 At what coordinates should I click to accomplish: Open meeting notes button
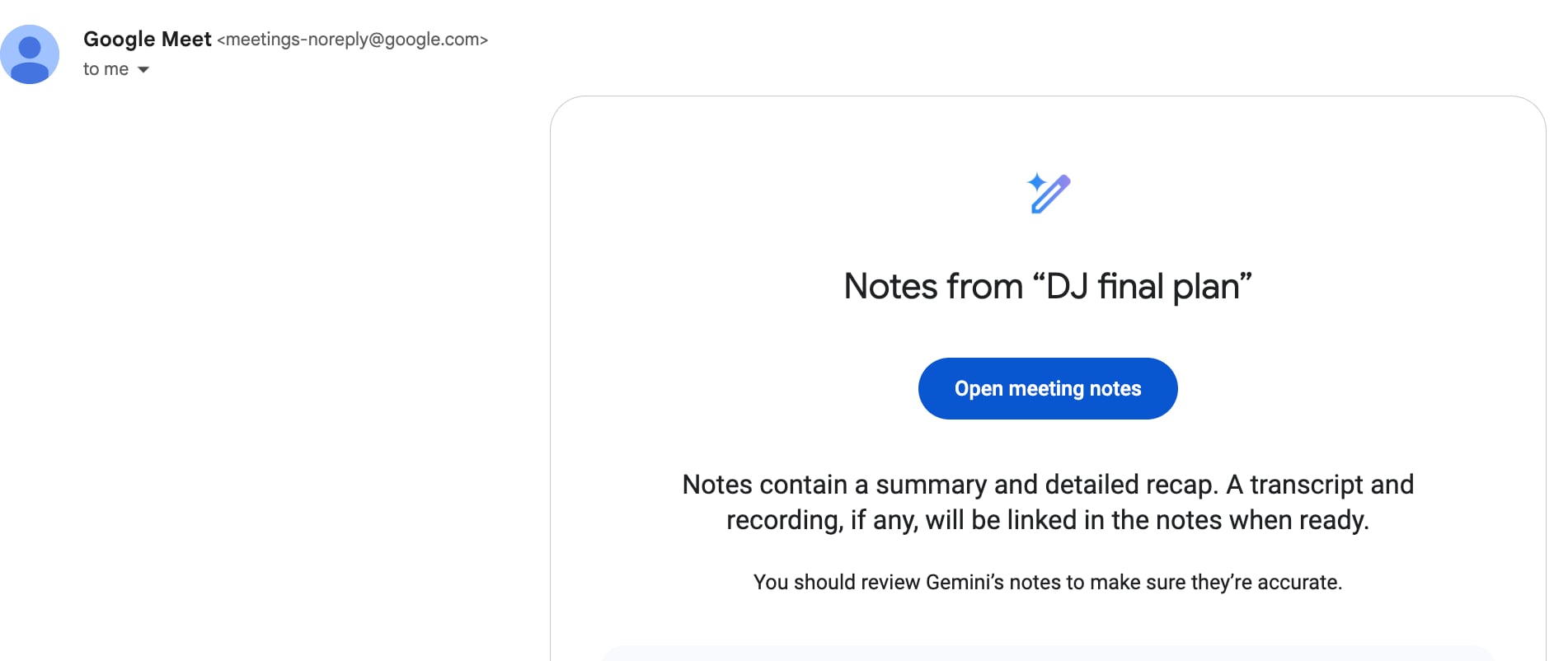1048,388
